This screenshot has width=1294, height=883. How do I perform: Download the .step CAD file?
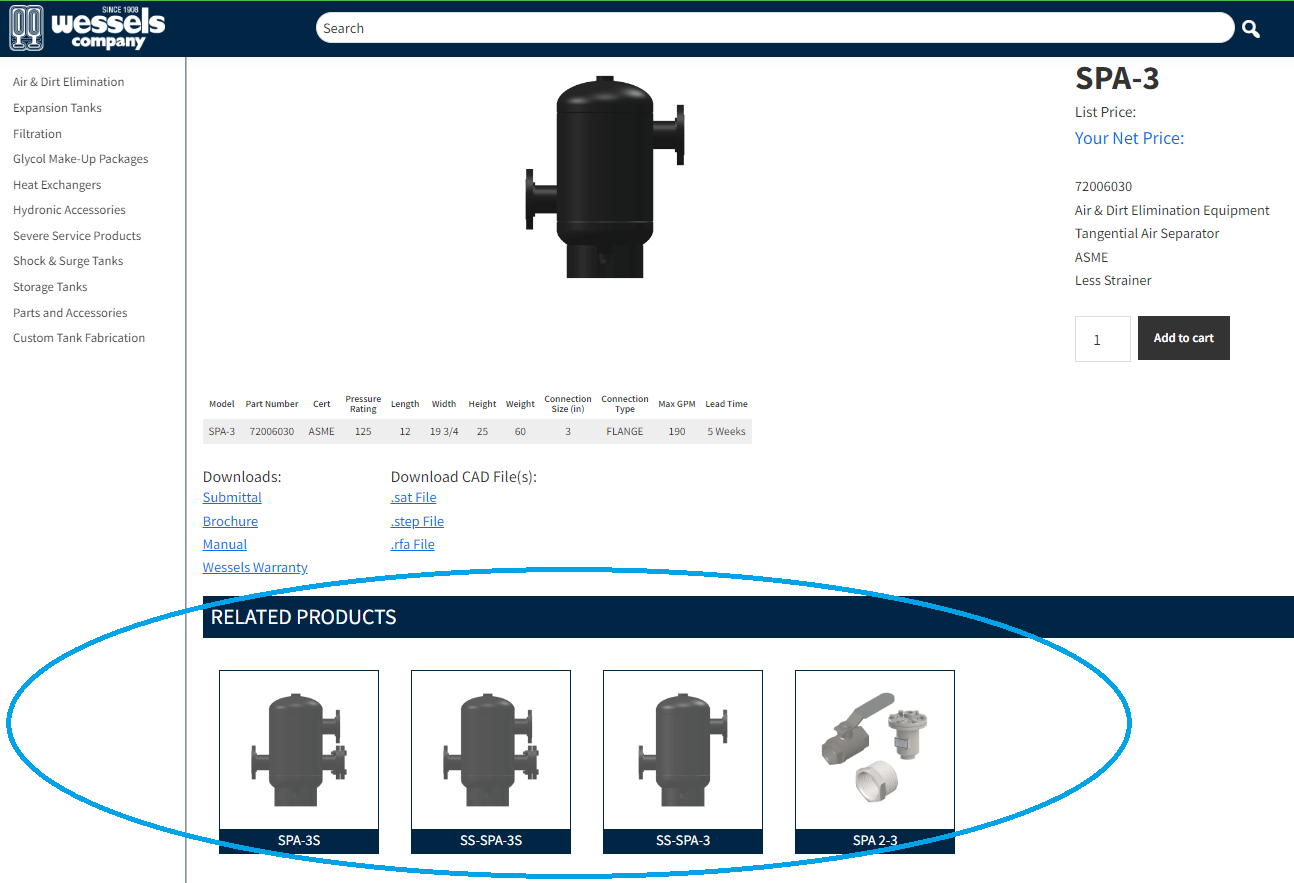pyautogui.click(x=417, y=522)
